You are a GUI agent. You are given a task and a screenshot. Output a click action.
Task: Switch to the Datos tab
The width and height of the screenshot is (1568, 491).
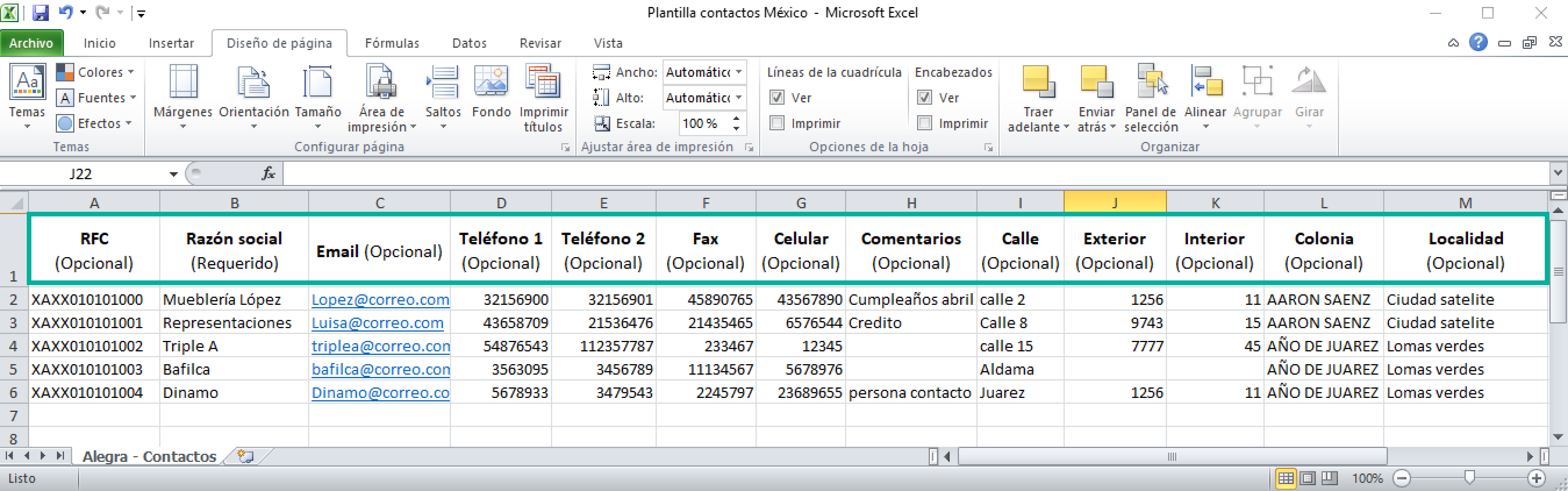[x=469, y=43]
